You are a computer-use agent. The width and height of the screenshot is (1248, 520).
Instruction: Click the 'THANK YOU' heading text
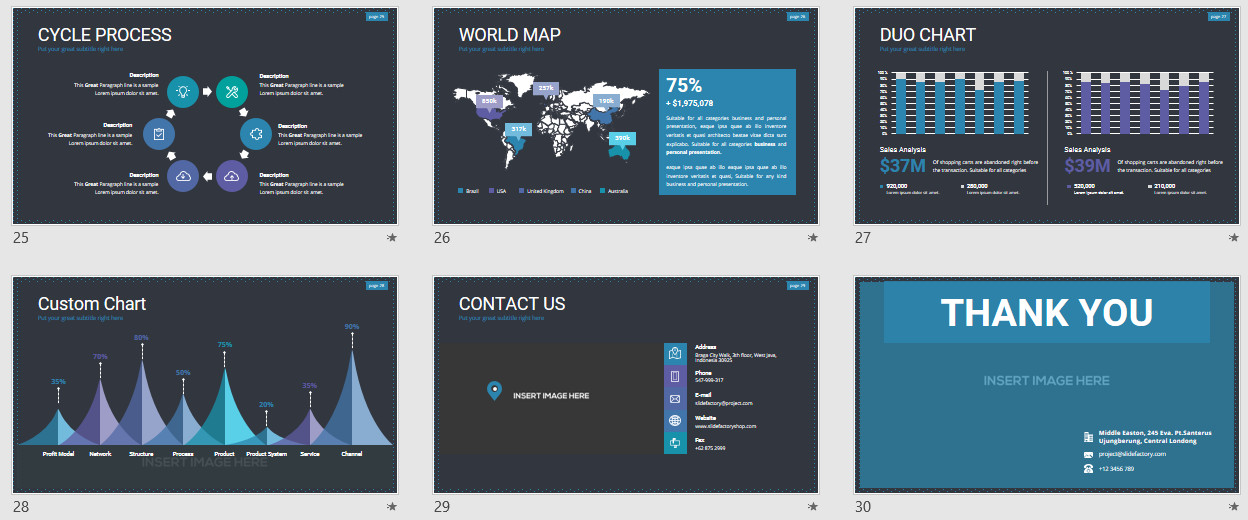(1047, 313)
